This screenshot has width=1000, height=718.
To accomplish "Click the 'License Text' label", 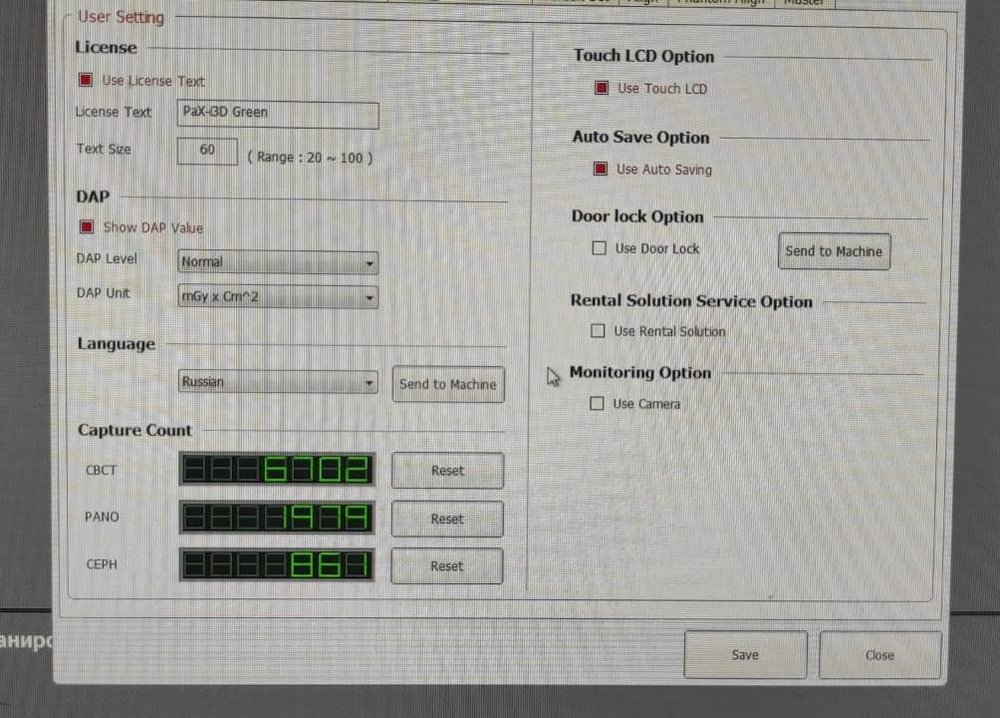I will tap(114, 112).
